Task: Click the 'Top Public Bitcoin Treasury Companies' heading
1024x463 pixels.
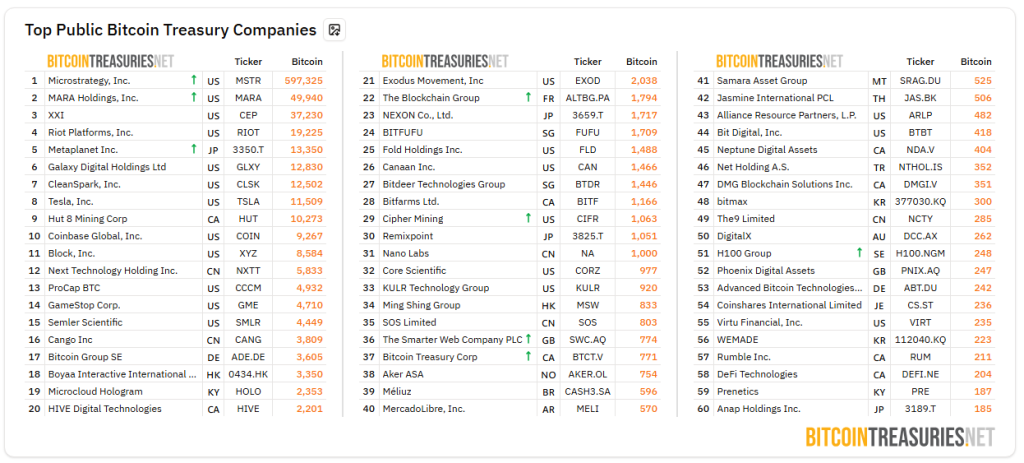Action: [170, 30]
